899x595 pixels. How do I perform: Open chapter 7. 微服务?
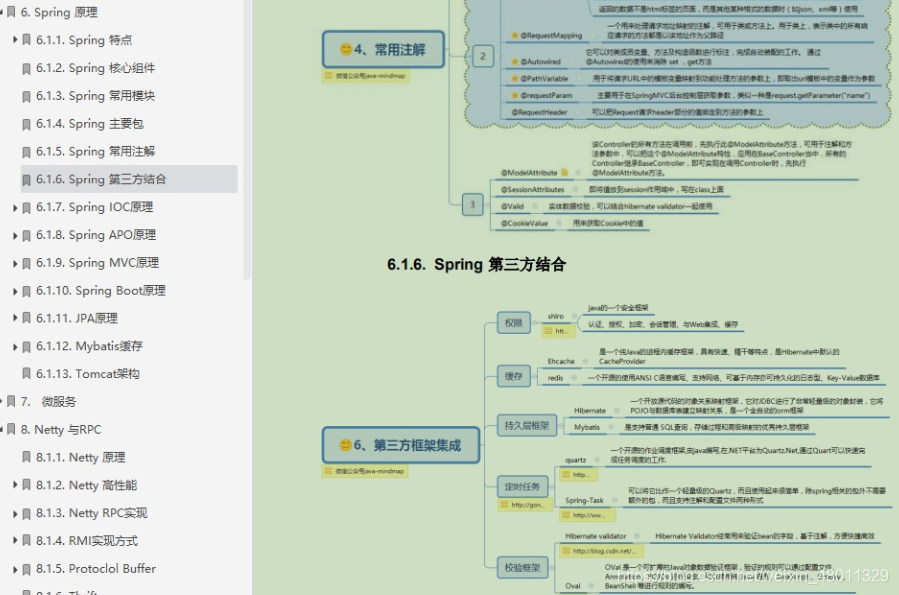coord(48,401)
